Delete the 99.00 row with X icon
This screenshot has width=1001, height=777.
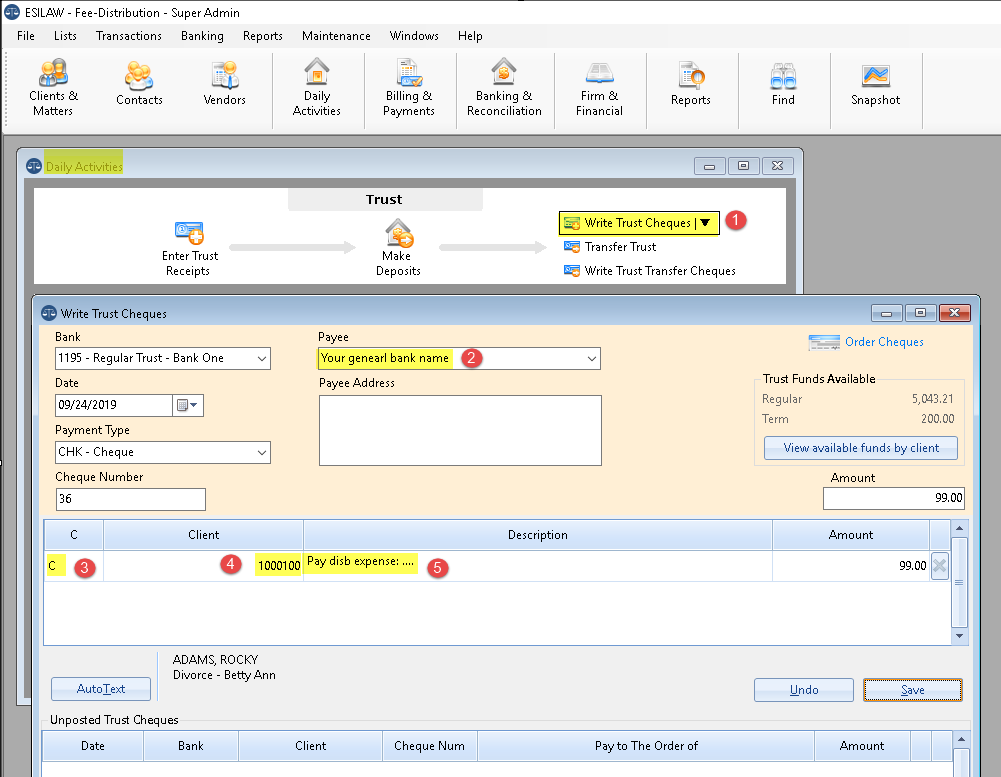coord(939,566)
